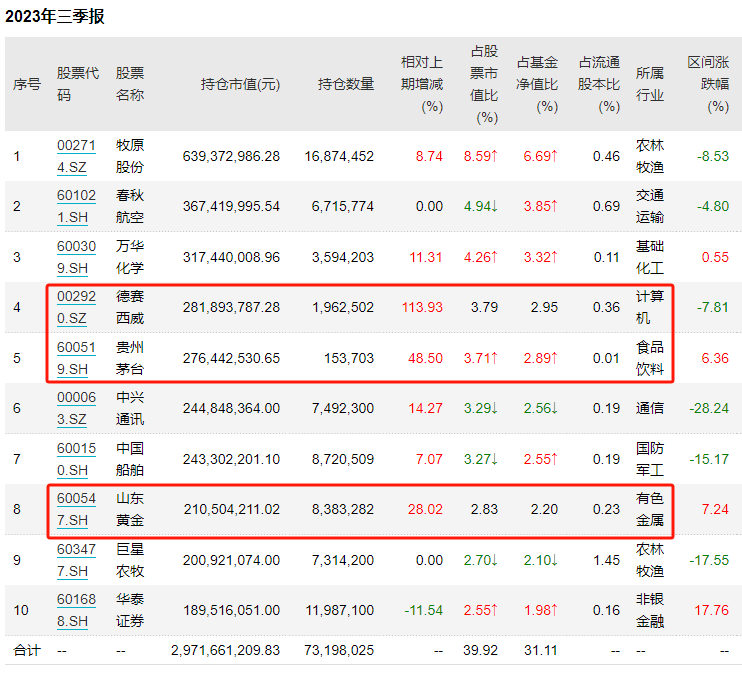Click the 区间涨跌幅 column header
The height and width of the screenshot is (674, 742).
coord(708,84)
